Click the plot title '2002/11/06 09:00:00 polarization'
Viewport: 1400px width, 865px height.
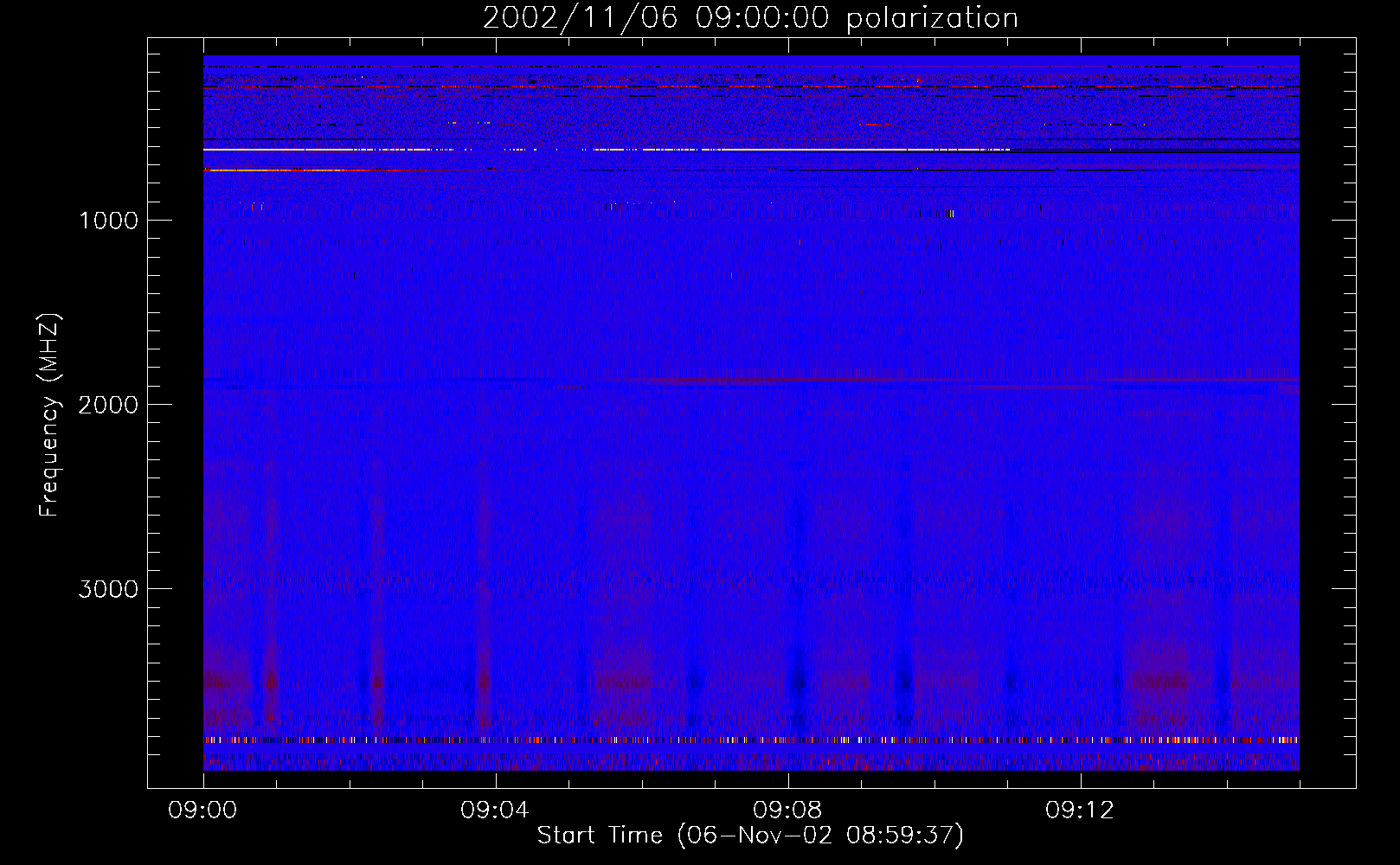[x=750, y=18]
